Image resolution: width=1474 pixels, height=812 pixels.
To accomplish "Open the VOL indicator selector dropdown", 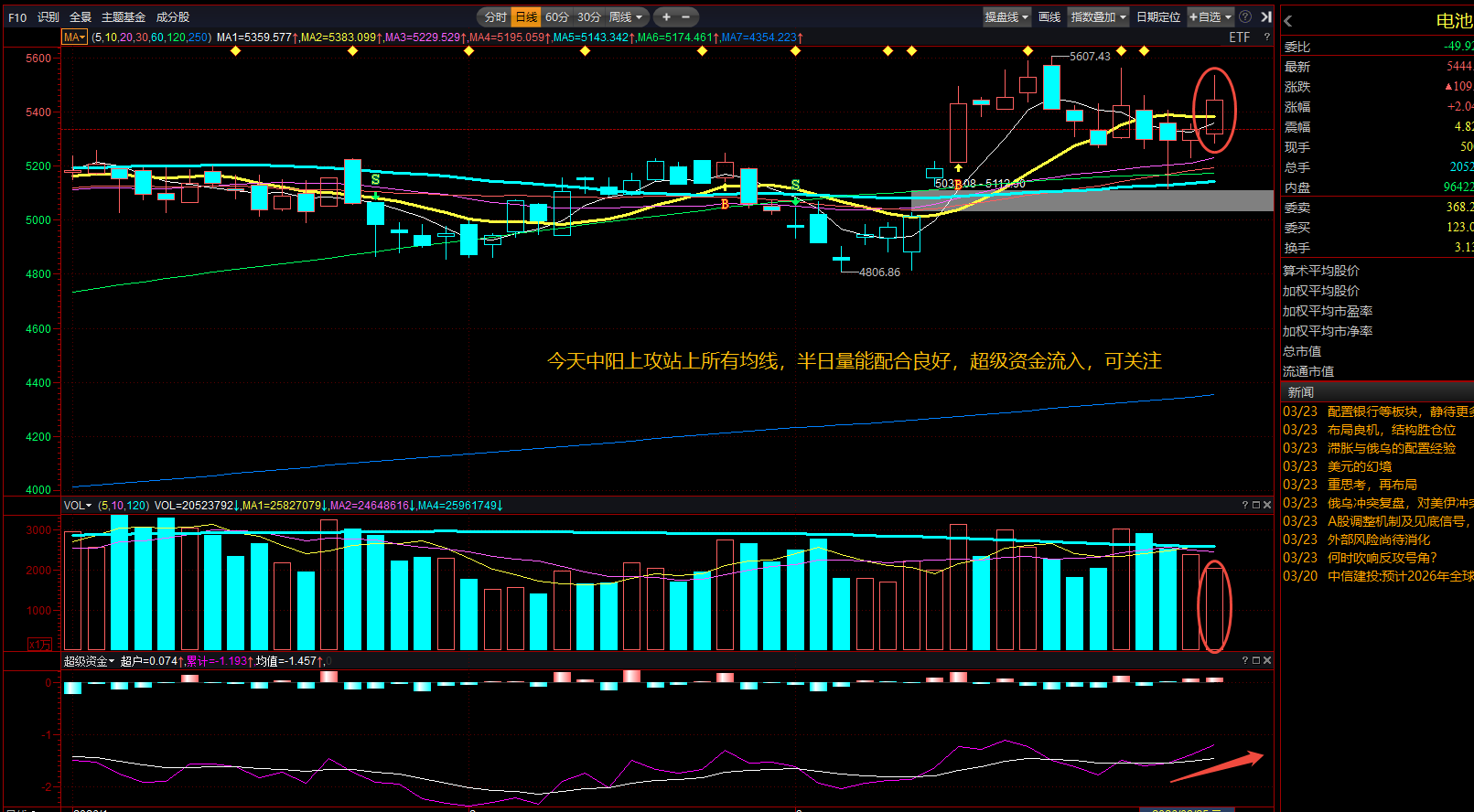I will tap(77, 506).
